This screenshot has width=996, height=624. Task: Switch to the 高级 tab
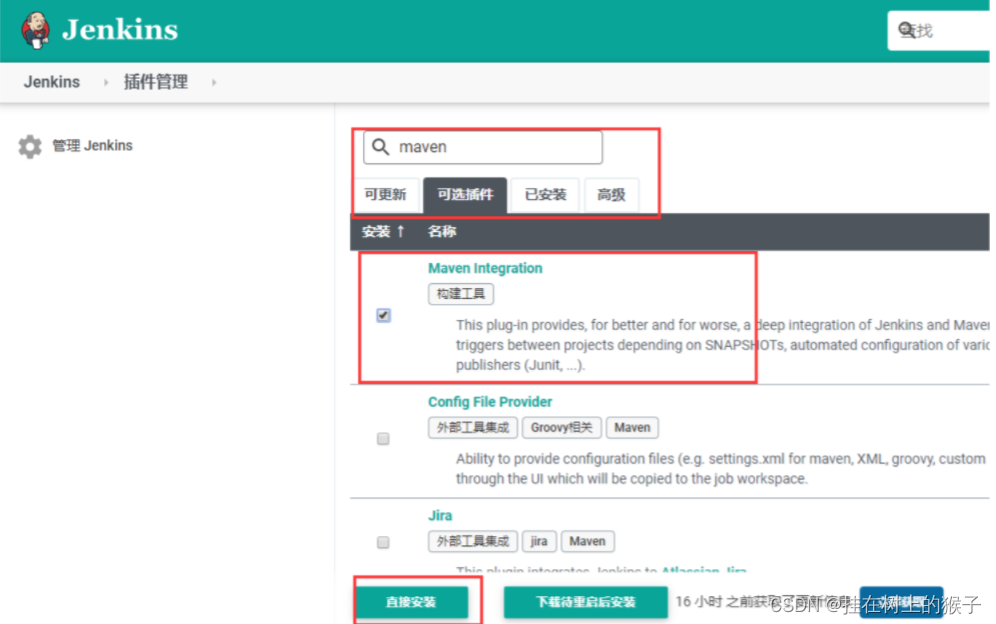[x=611, y=194]
